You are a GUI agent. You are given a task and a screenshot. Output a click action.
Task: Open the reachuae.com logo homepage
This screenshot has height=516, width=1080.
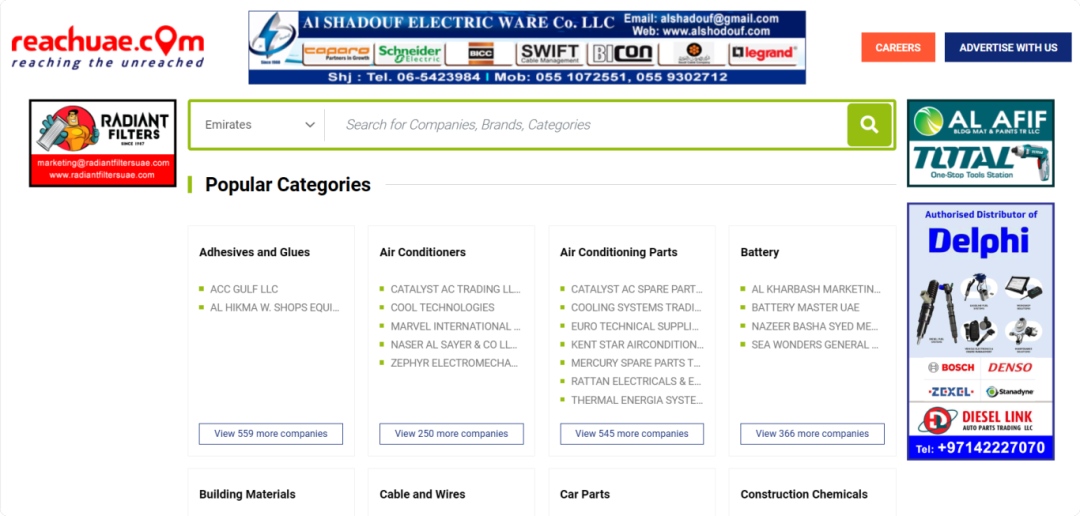click(x=108, y=48)
